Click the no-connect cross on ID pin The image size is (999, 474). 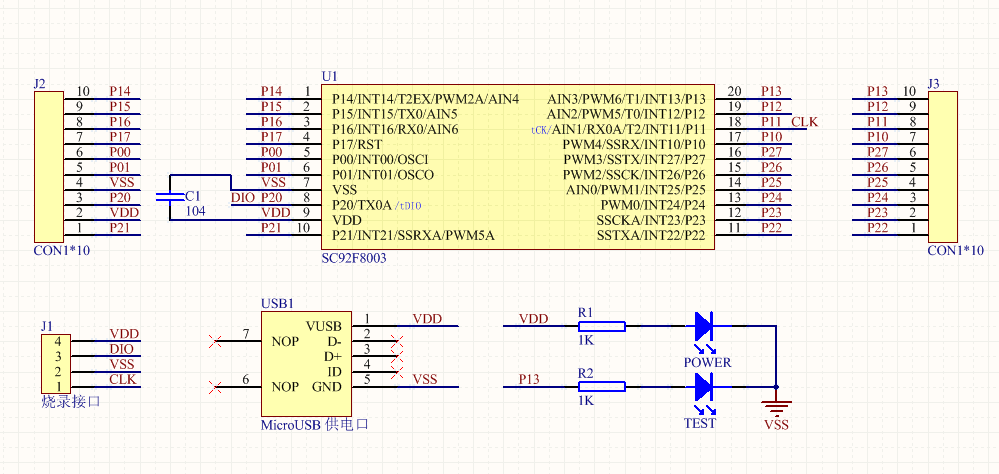397,372
